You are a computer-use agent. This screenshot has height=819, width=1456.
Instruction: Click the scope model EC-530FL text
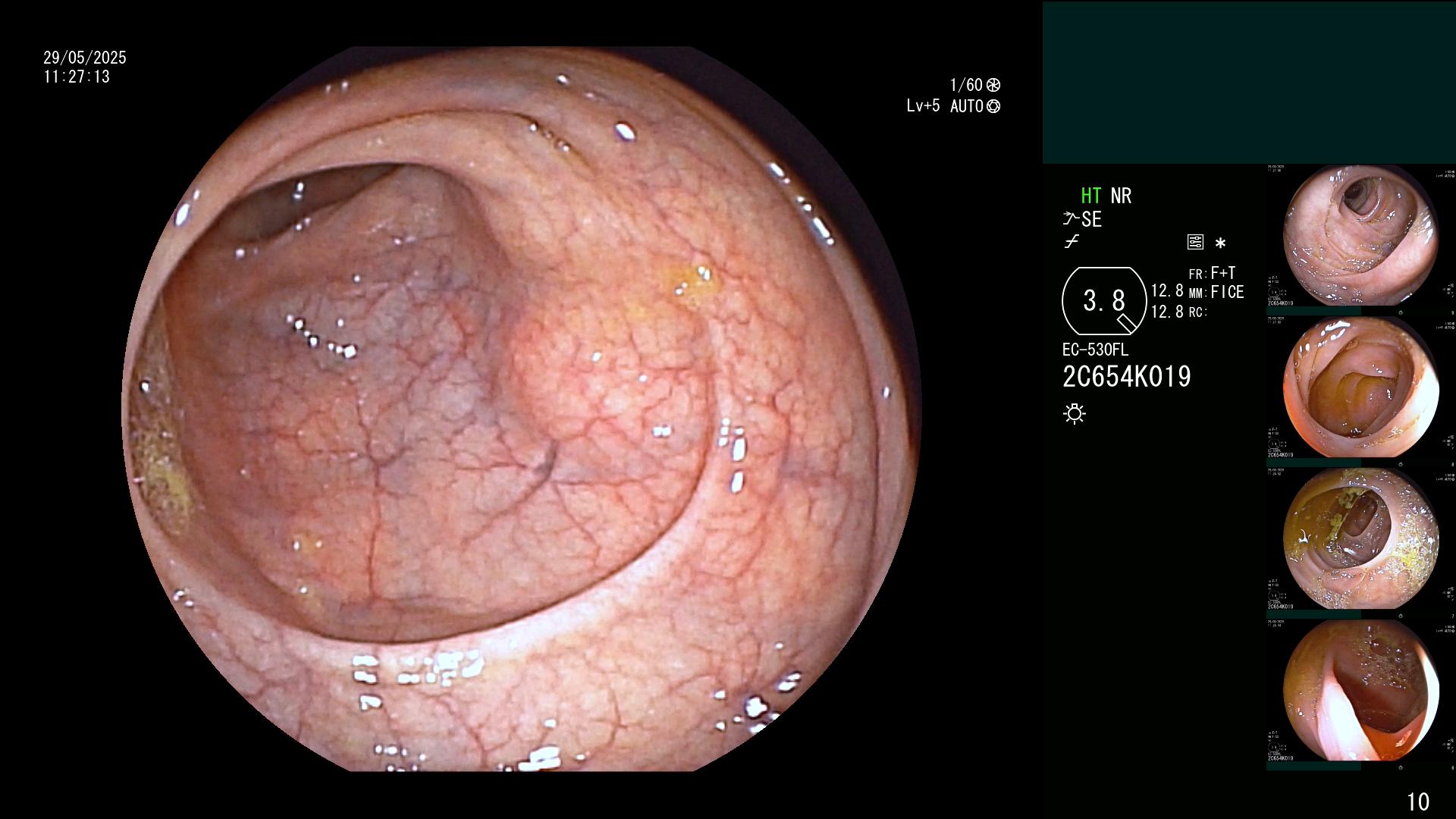(x=1095, y=350)
